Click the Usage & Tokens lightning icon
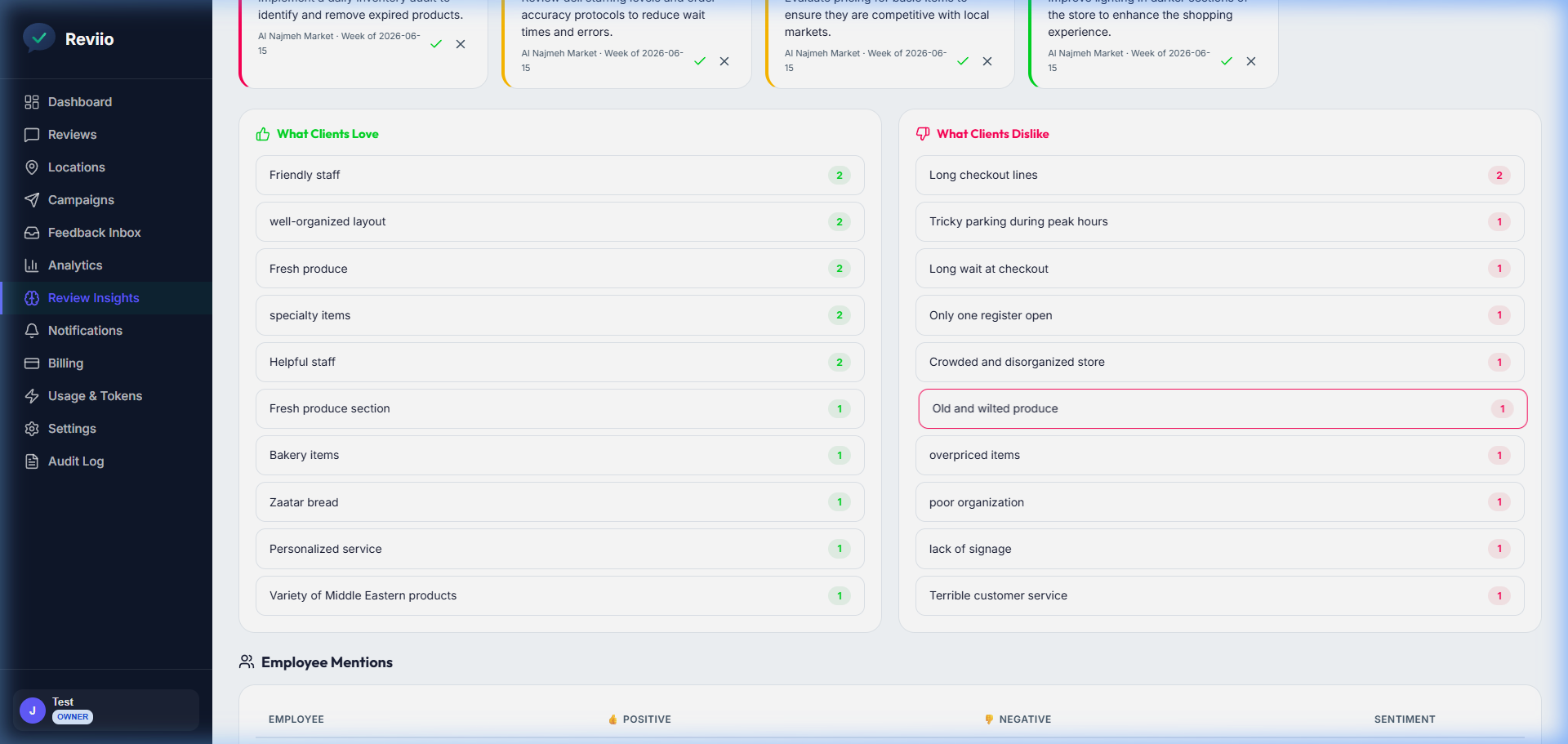The height and width of the screenshot is (744, 1568). point(32,396)
